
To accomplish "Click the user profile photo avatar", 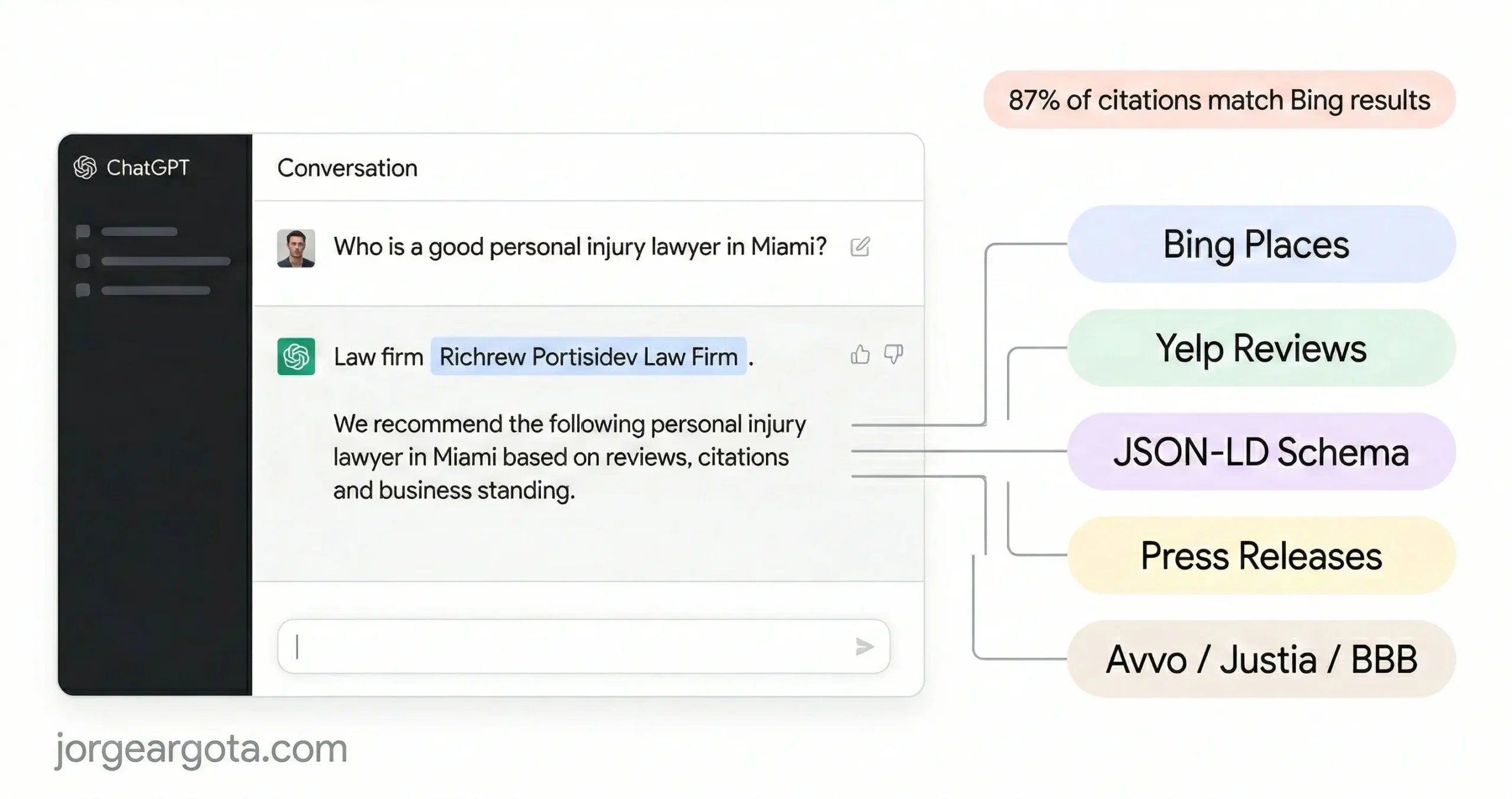I will click(x=296, y=248).
